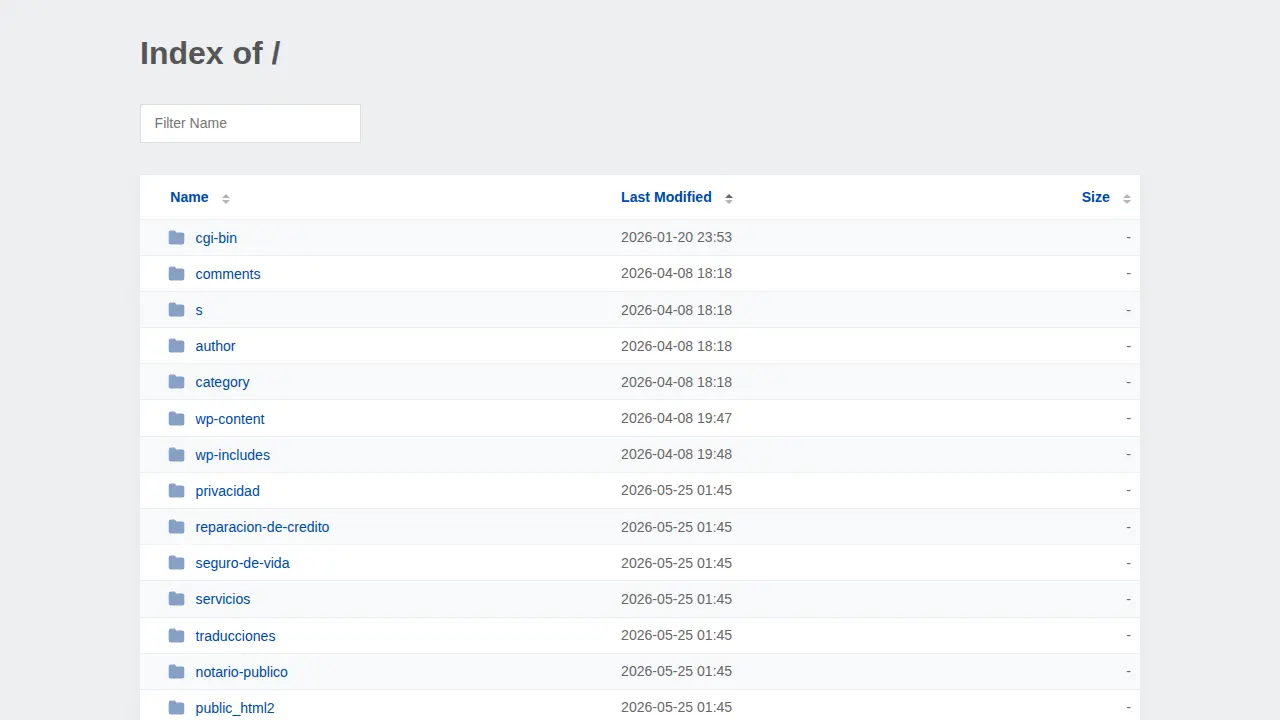Open the privacidad directory
1280x720 pixels.
(x=227, y=491)
